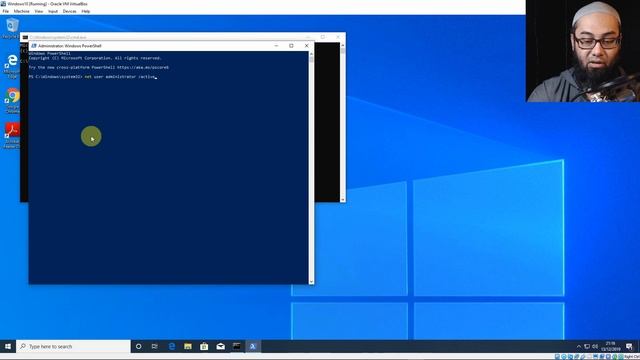Open the Devices menu

pyautogui.click(x=69, y=11)
